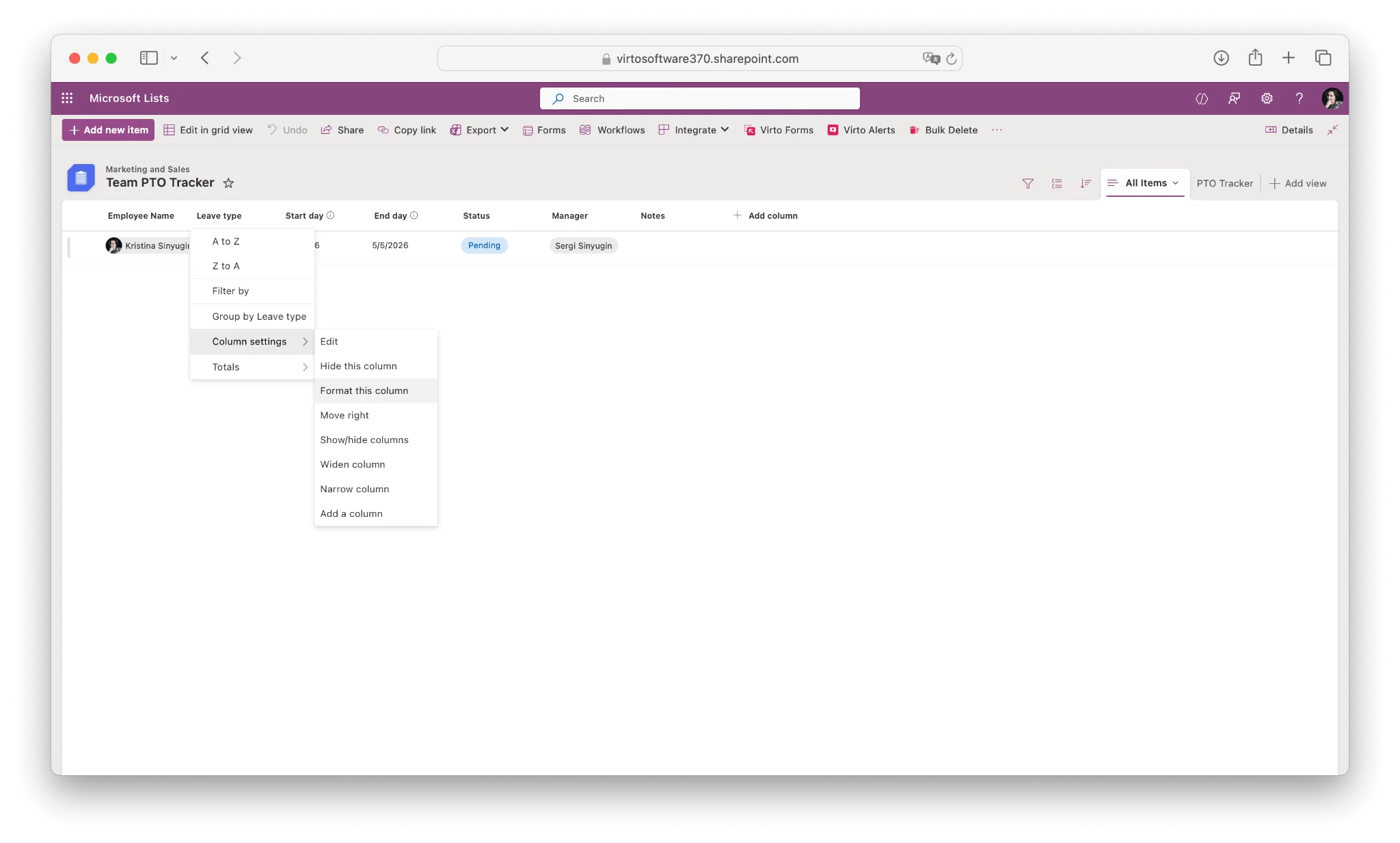Open the Copilot icon in the header
This screenshot has height=843, width=1400.
coord(1202,98)
